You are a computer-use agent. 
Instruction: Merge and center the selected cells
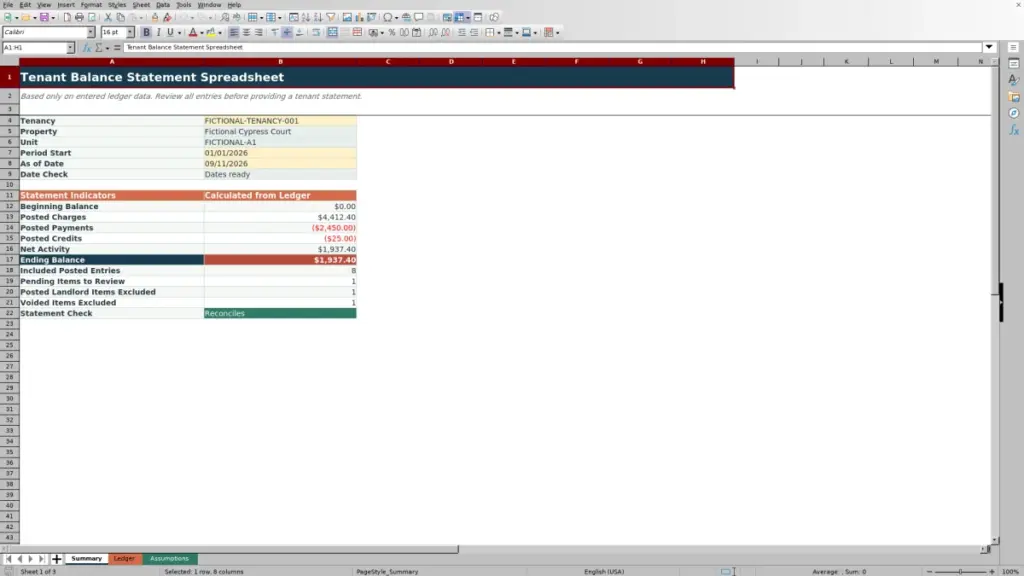332,32
